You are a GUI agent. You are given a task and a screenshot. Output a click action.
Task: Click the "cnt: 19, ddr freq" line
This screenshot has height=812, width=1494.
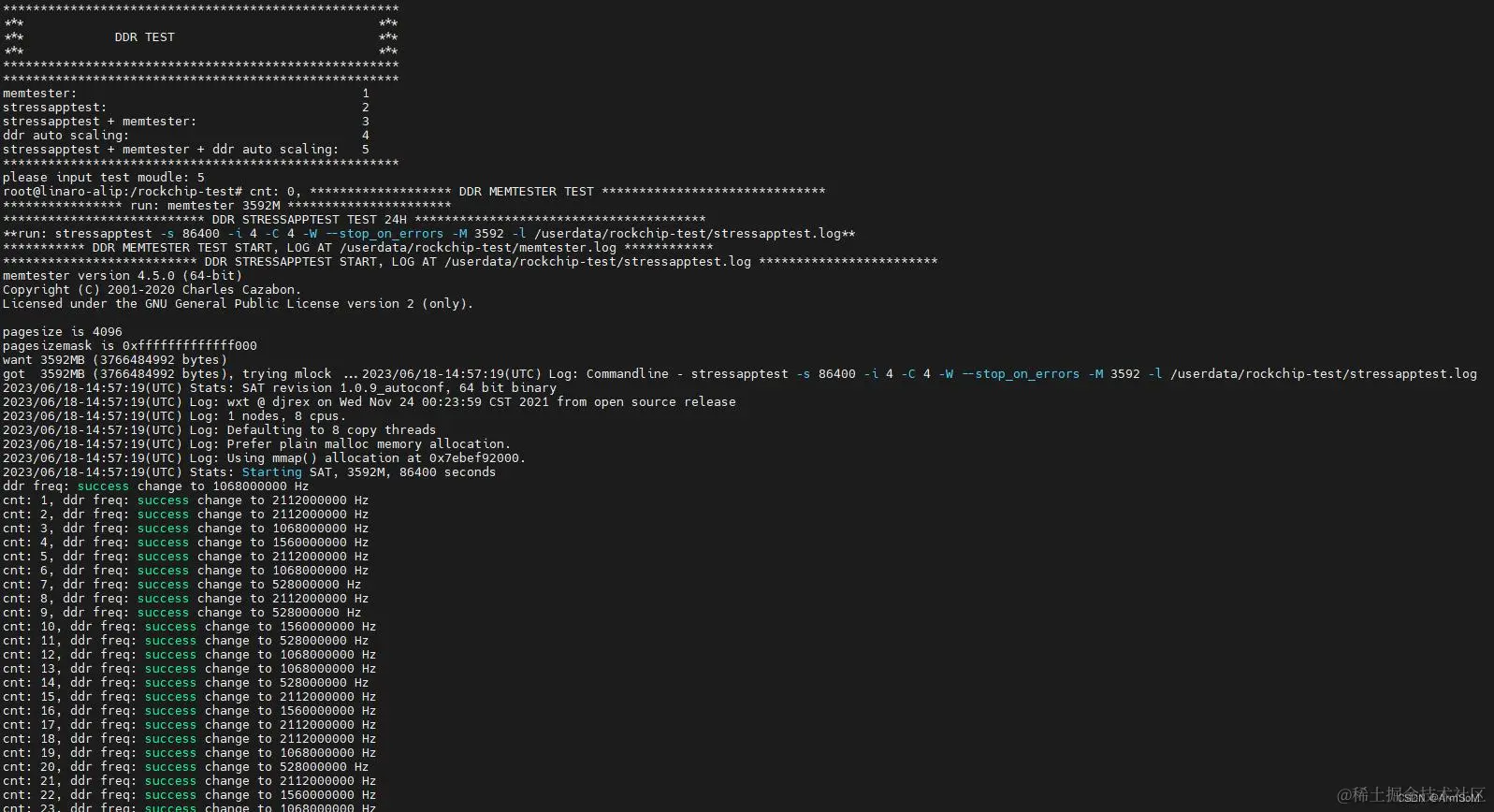tap(190, 753)
